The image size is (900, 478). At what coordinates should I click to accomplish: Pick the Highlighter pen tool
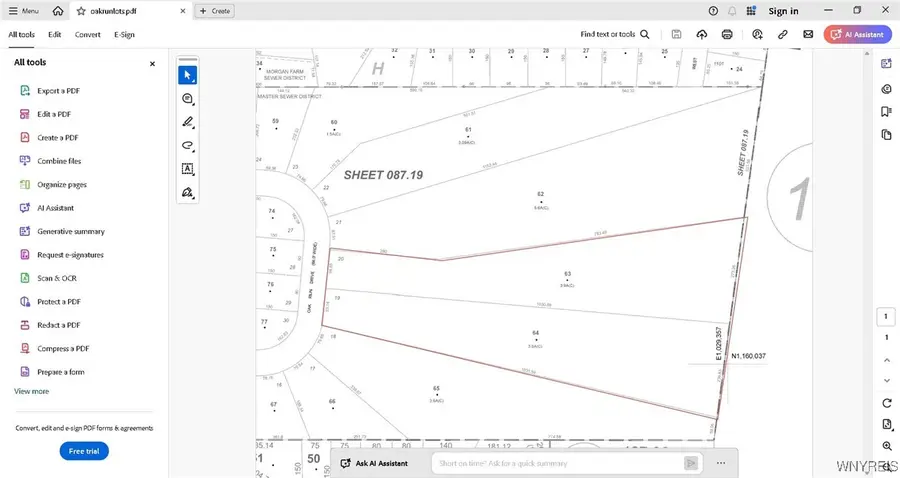[x=187, y=122]
